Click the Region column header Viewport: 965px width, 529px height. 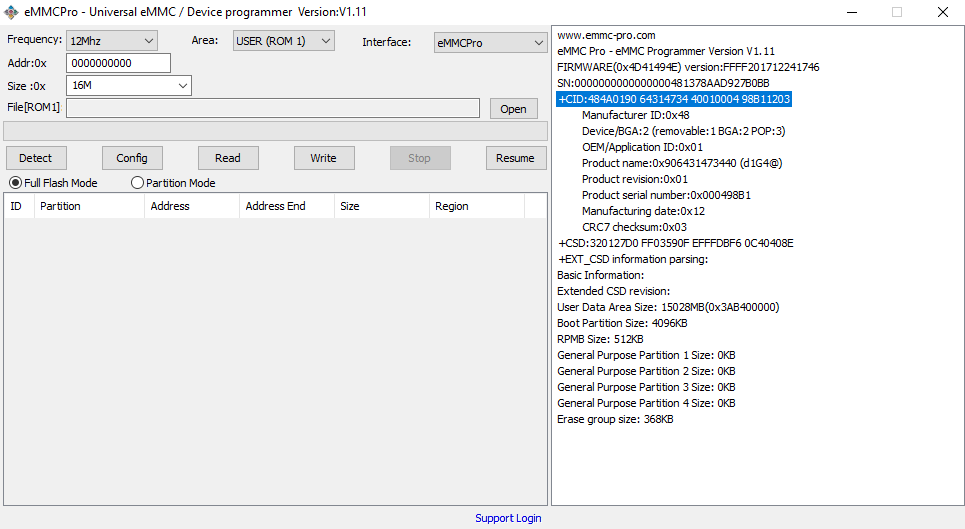477,206
